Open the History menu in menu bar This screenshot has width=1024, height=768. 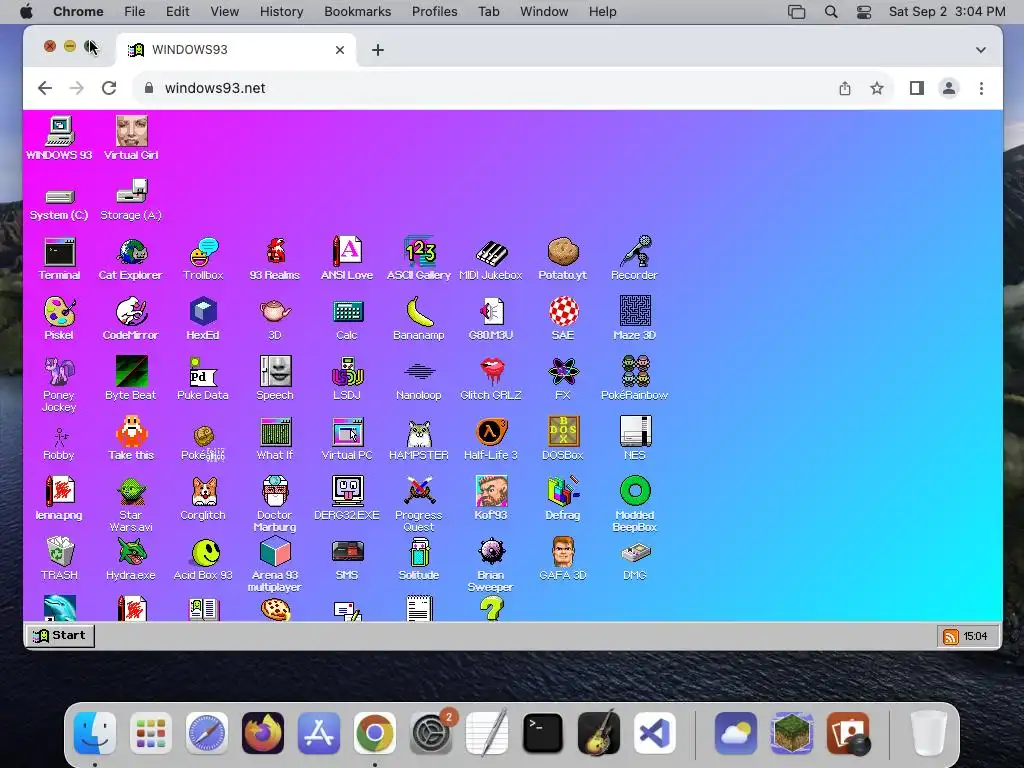(x=281, y=12)
